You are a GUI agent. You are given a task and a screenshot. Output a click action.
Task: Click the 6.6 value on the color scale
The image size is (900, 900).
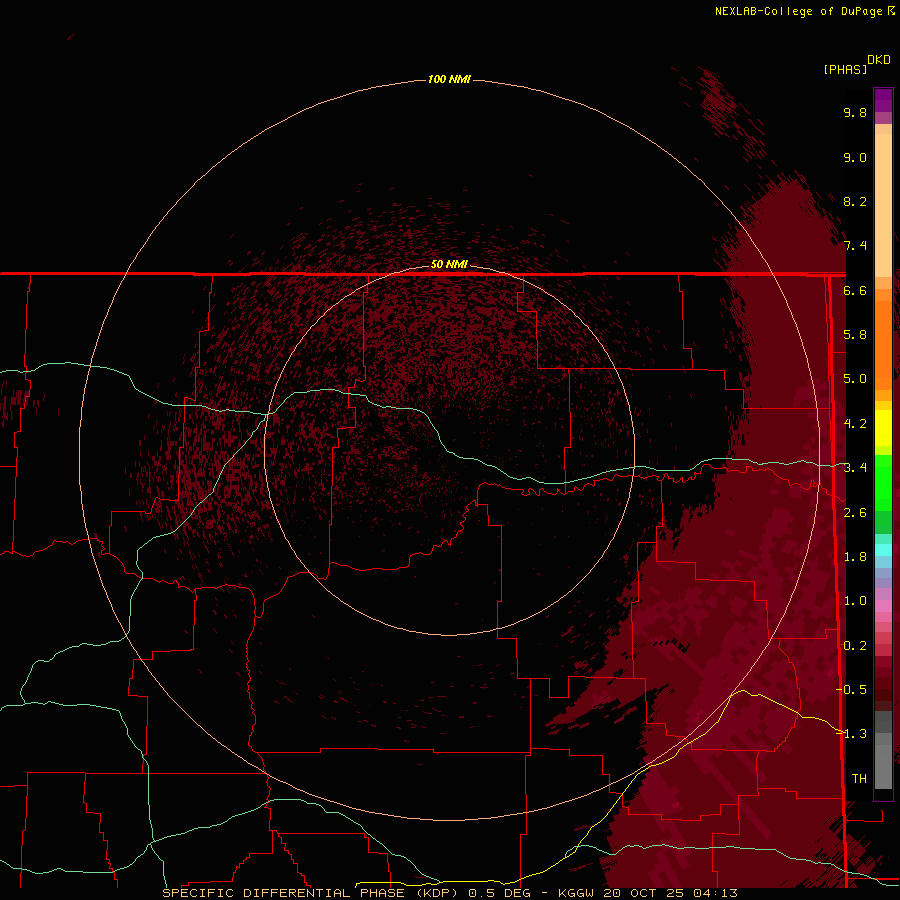(855, 290)
